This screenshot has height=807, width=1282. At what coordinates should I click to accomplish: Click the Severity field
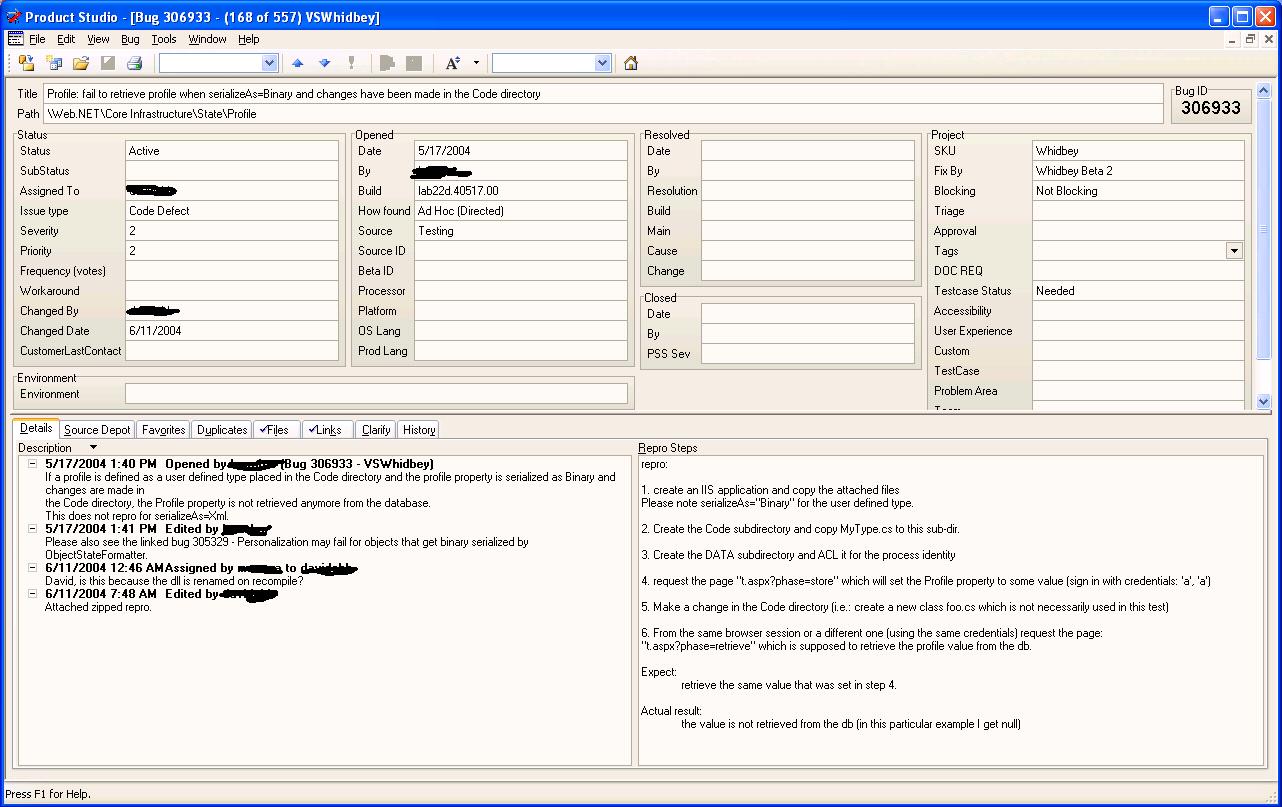click(232, 231)
